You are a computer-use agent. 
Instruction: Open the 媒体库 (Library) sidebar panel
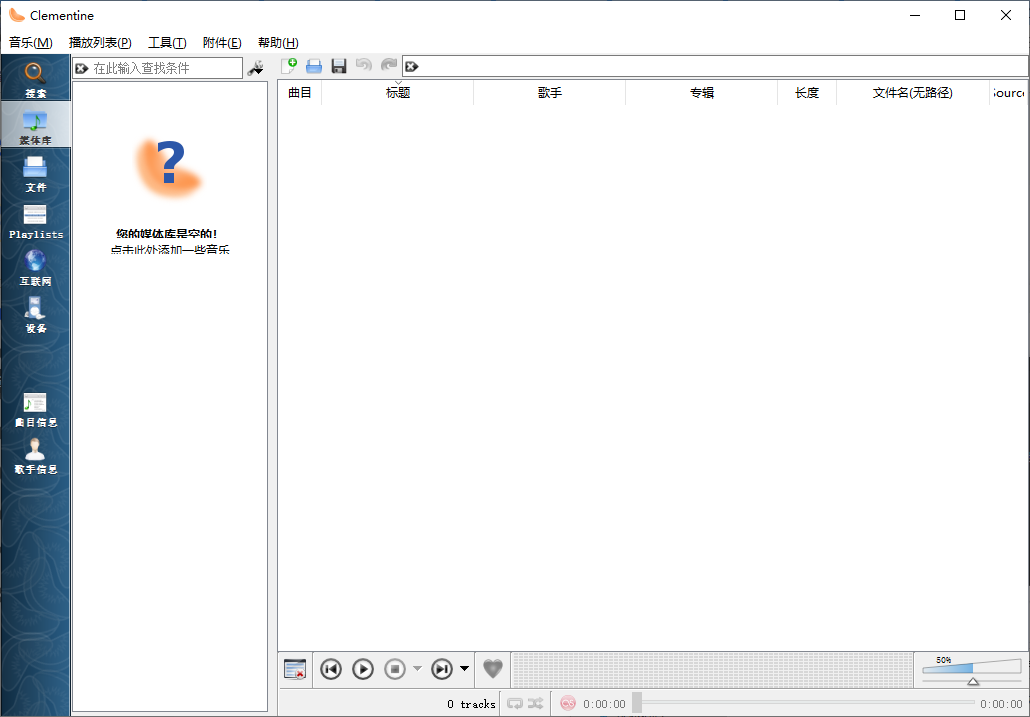click(35, 124)
